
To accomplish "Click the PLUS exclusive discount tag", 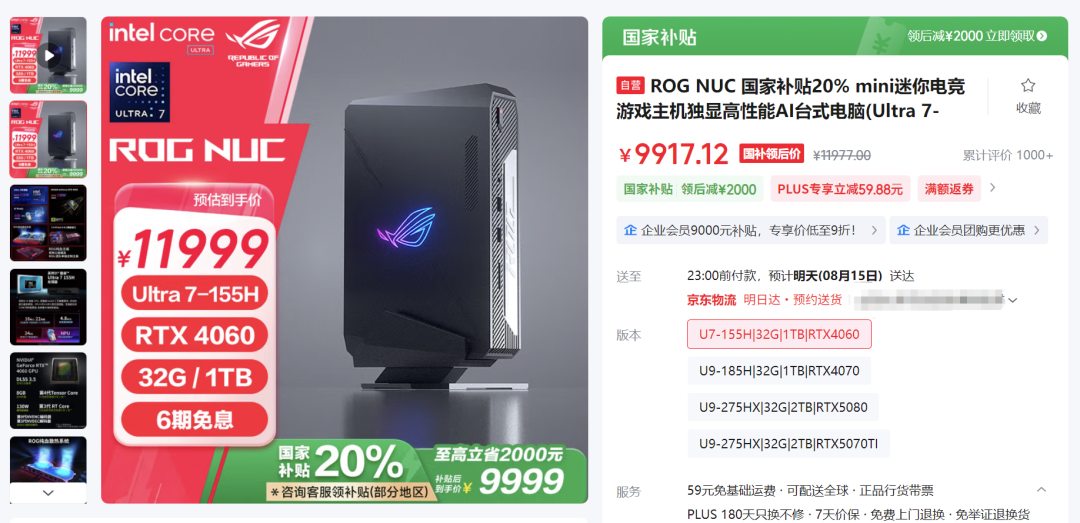I will pos(840,189).
